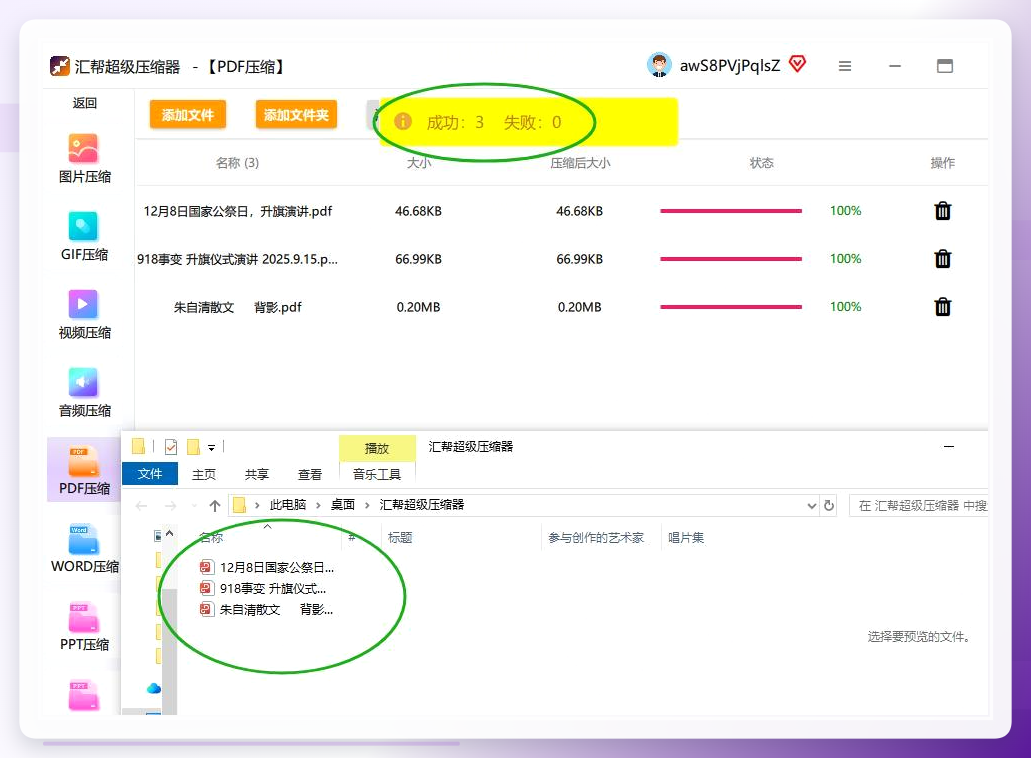Click the Explorer search box

click(919, 506)
